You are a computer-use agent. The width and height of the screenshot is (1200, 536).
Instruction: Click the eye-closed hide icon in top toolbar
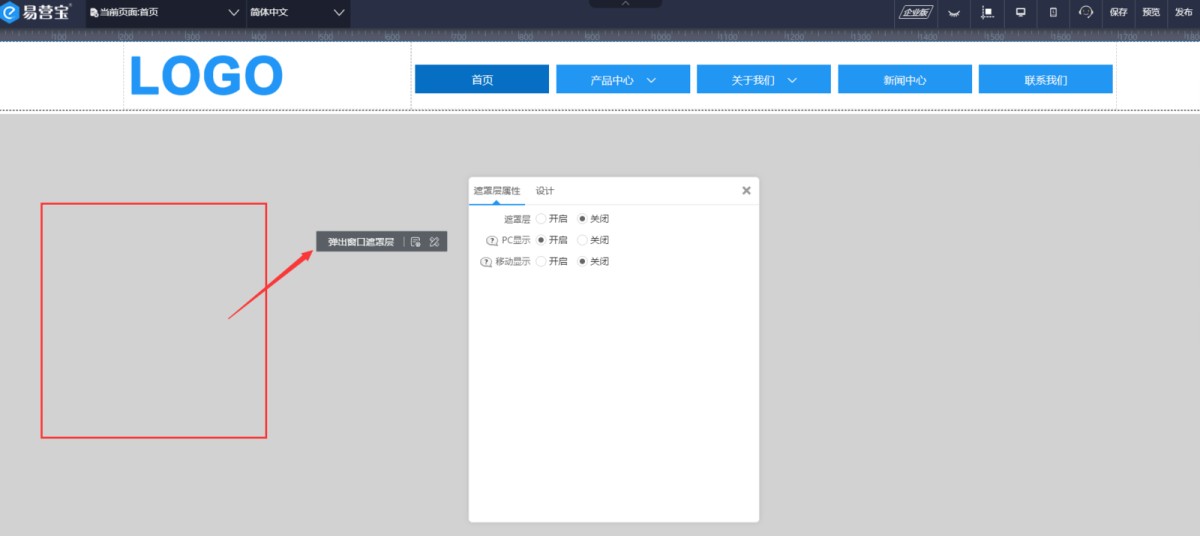[x=953, y=13]
